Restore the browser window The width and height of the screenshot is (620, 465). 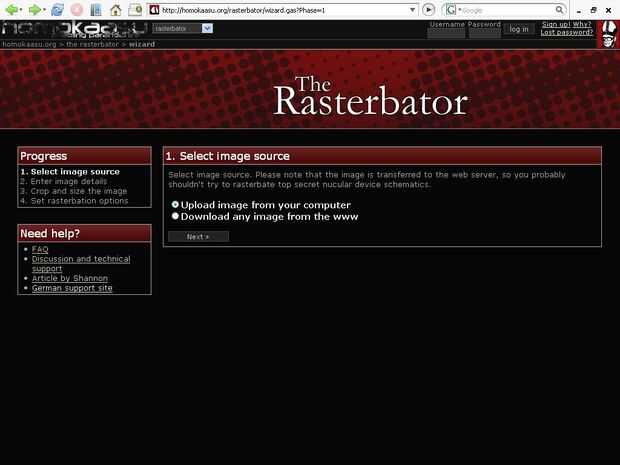594,10
